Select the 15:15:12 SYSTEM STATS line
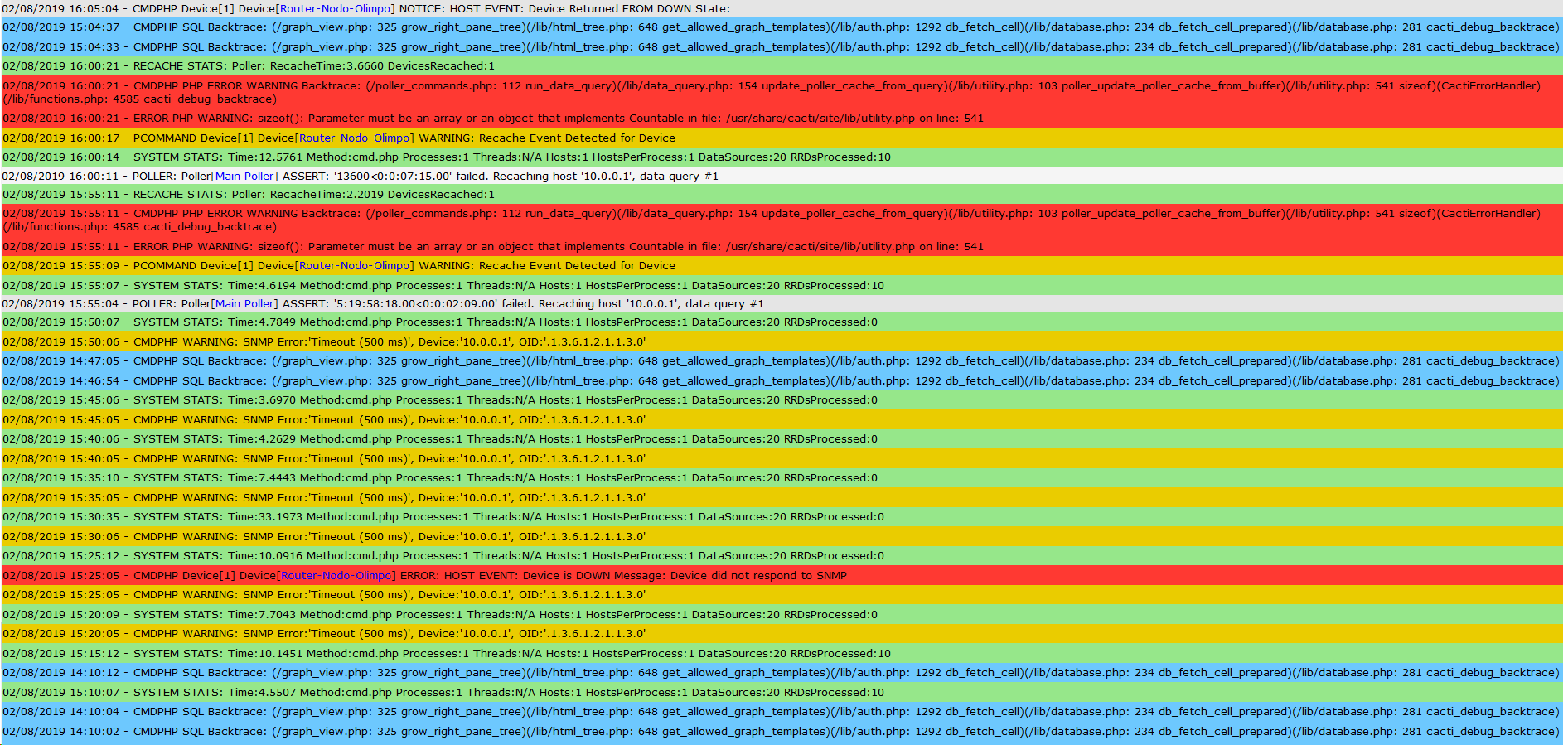This screenshot has height=745, width=1568. 782,654
